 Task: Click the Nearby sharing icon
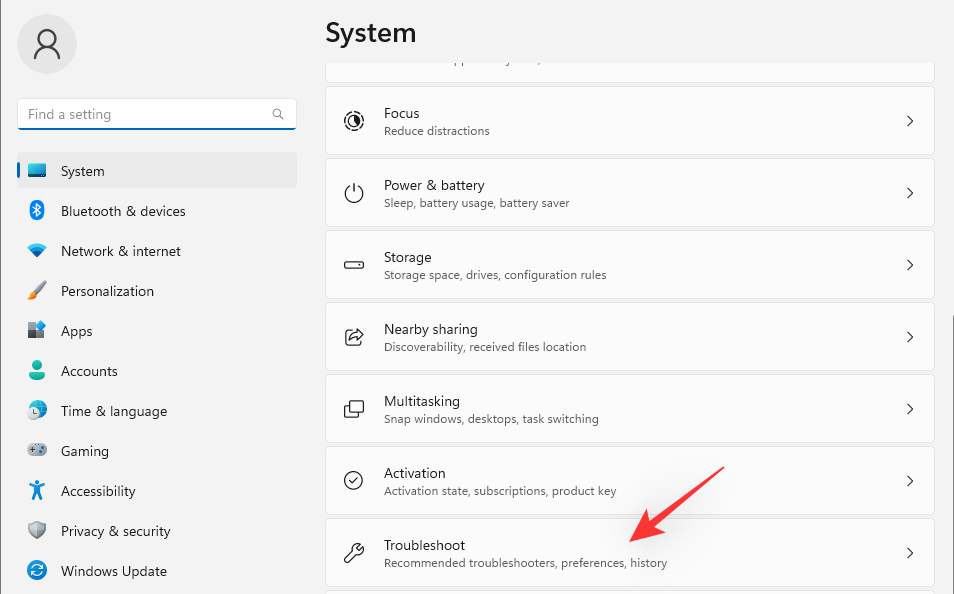click(354, 337)
